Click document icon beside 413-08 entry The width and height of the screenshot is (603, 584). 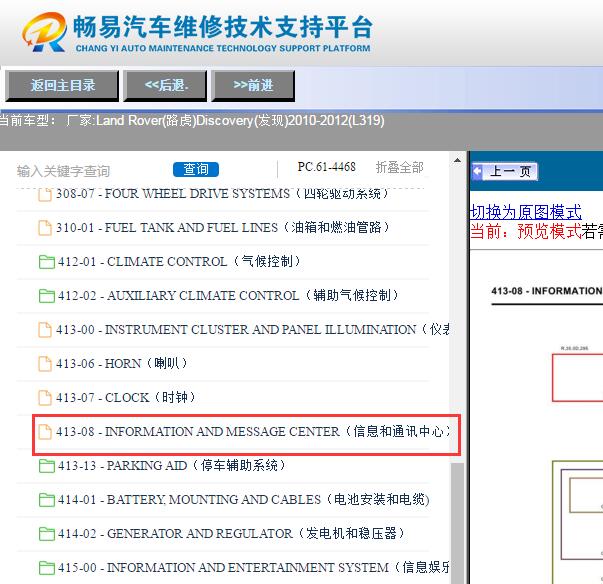pos(45,432)
